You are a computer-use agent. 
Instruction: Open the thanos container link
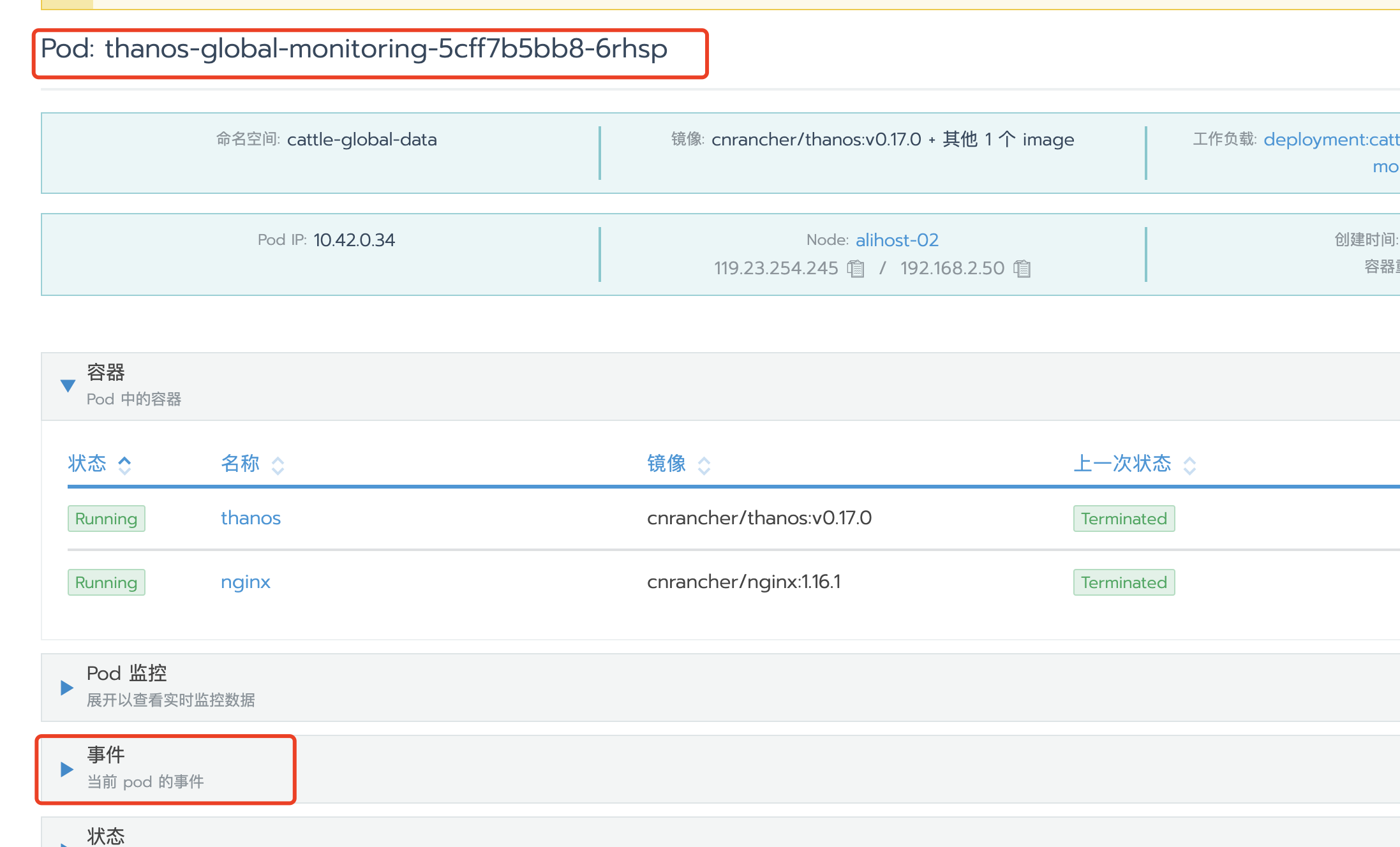coord(250,518)
